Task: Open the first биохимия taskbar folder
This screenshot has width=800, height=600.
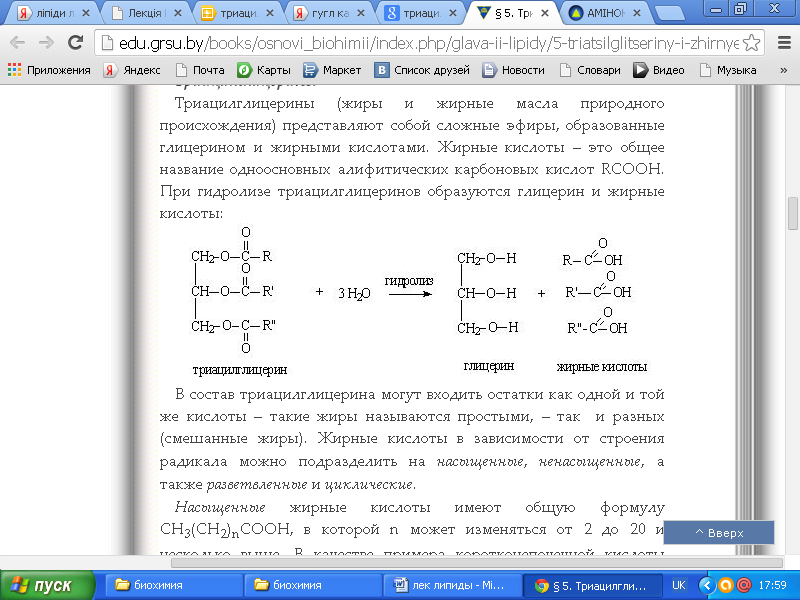Action: (x=172, y=585)
